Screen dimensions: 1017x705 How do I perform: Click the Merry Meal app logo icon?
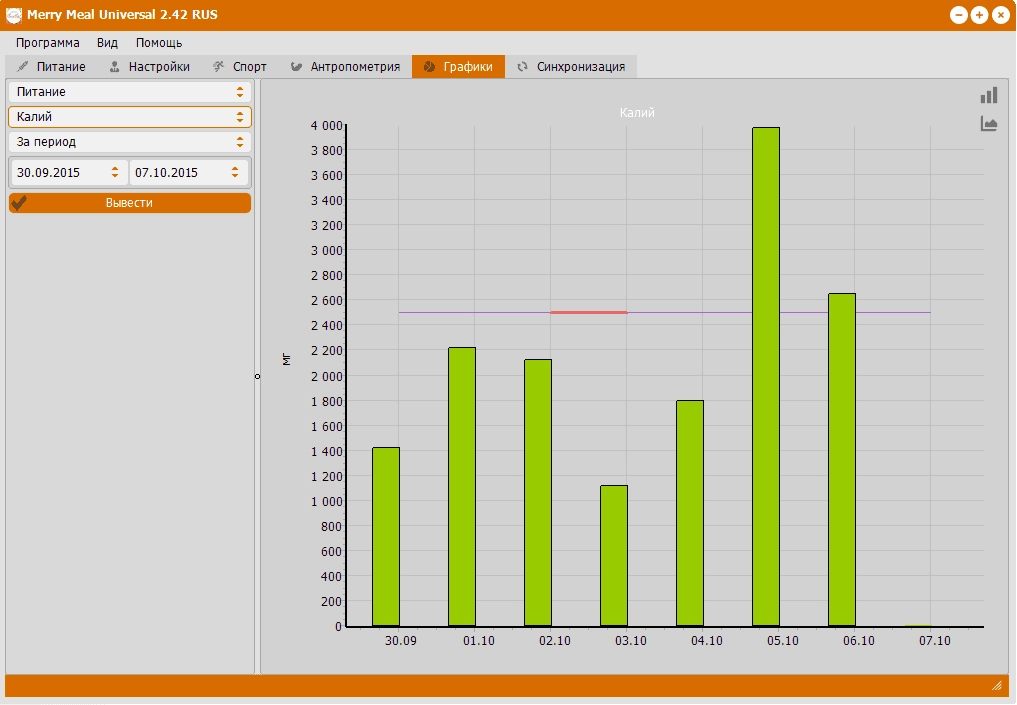[x=14, y=15]
